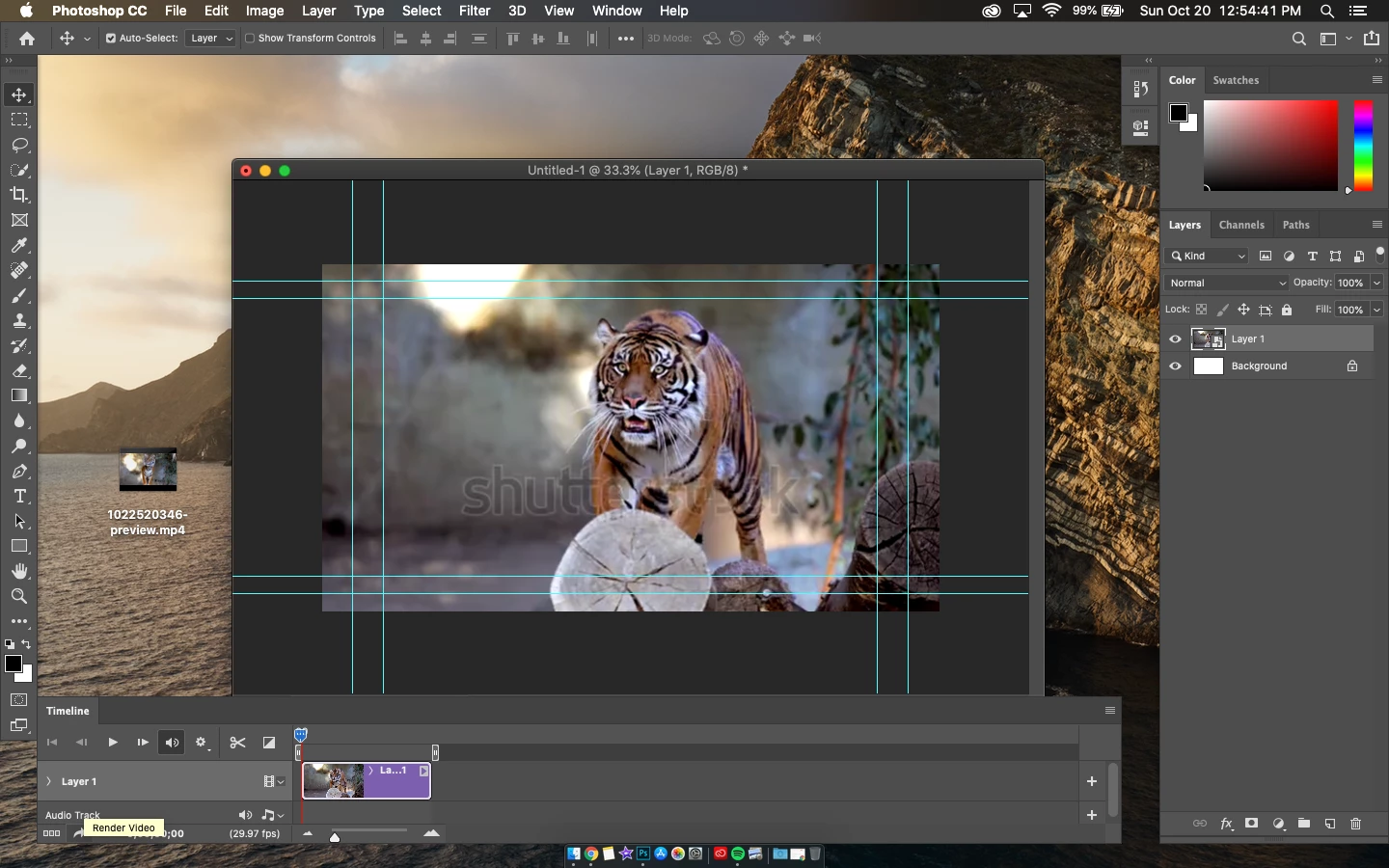Select the Brush tool
The width and height of the screenshot is (1389, 868).
pyautogui.click(x=19, y=295)
